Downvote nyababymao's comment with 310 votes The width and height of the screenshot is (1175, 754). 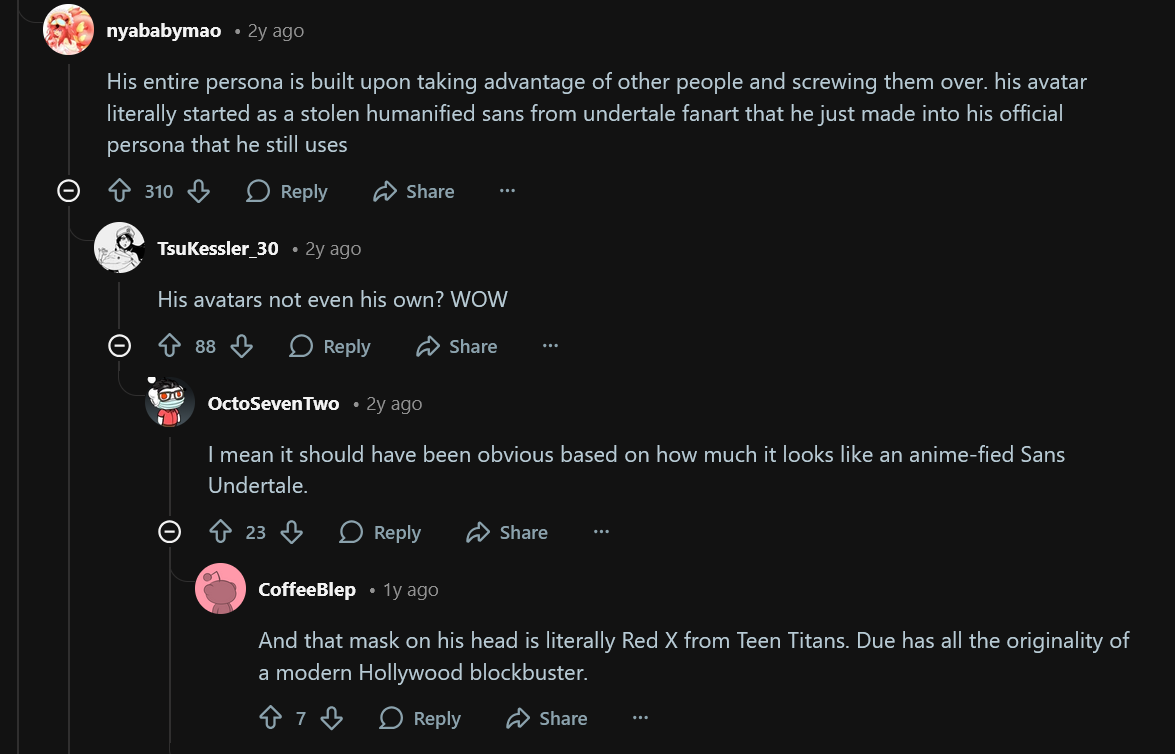[199, 191]
